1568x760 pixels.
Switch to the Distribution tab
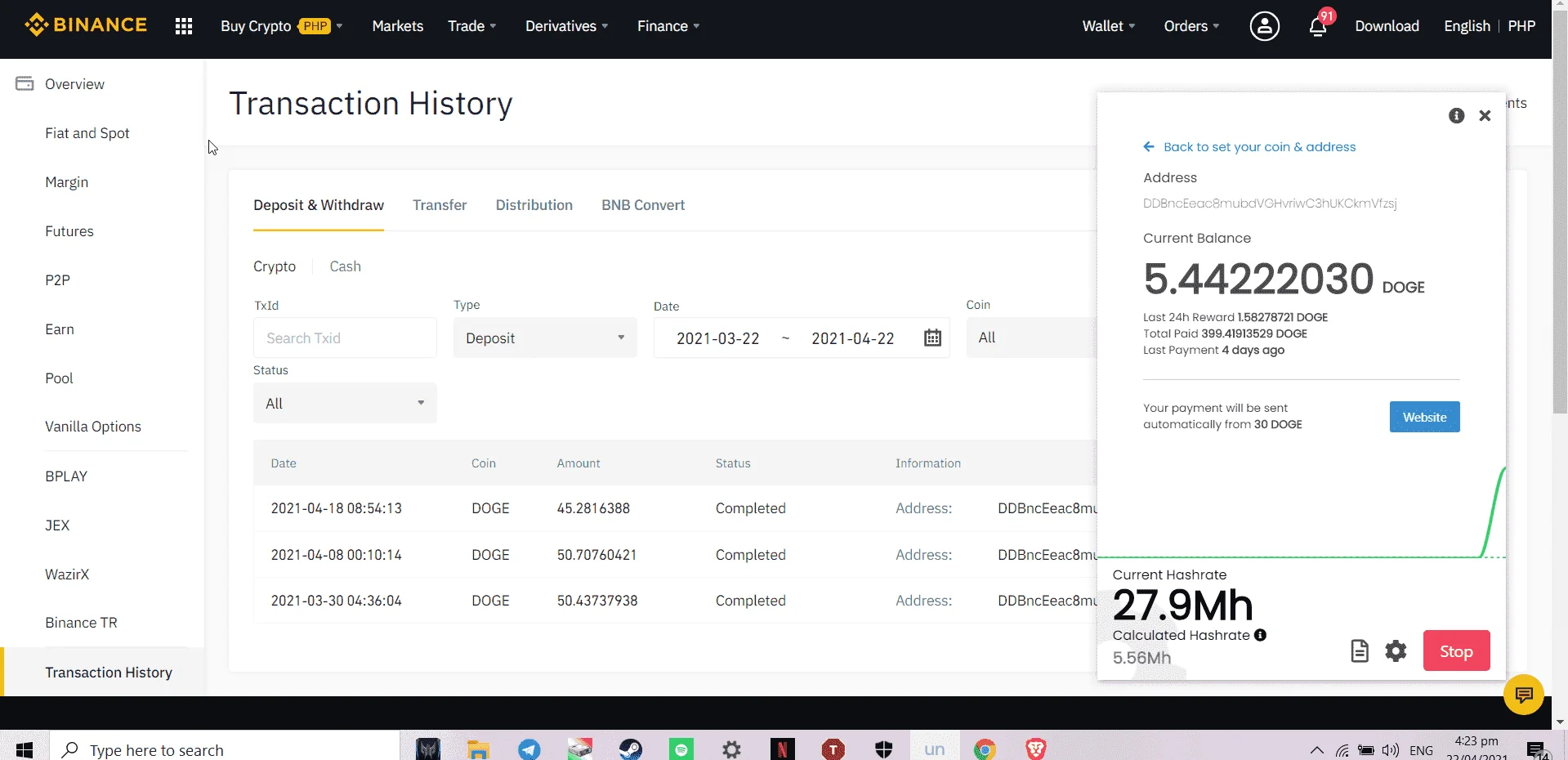pos(534,205)
